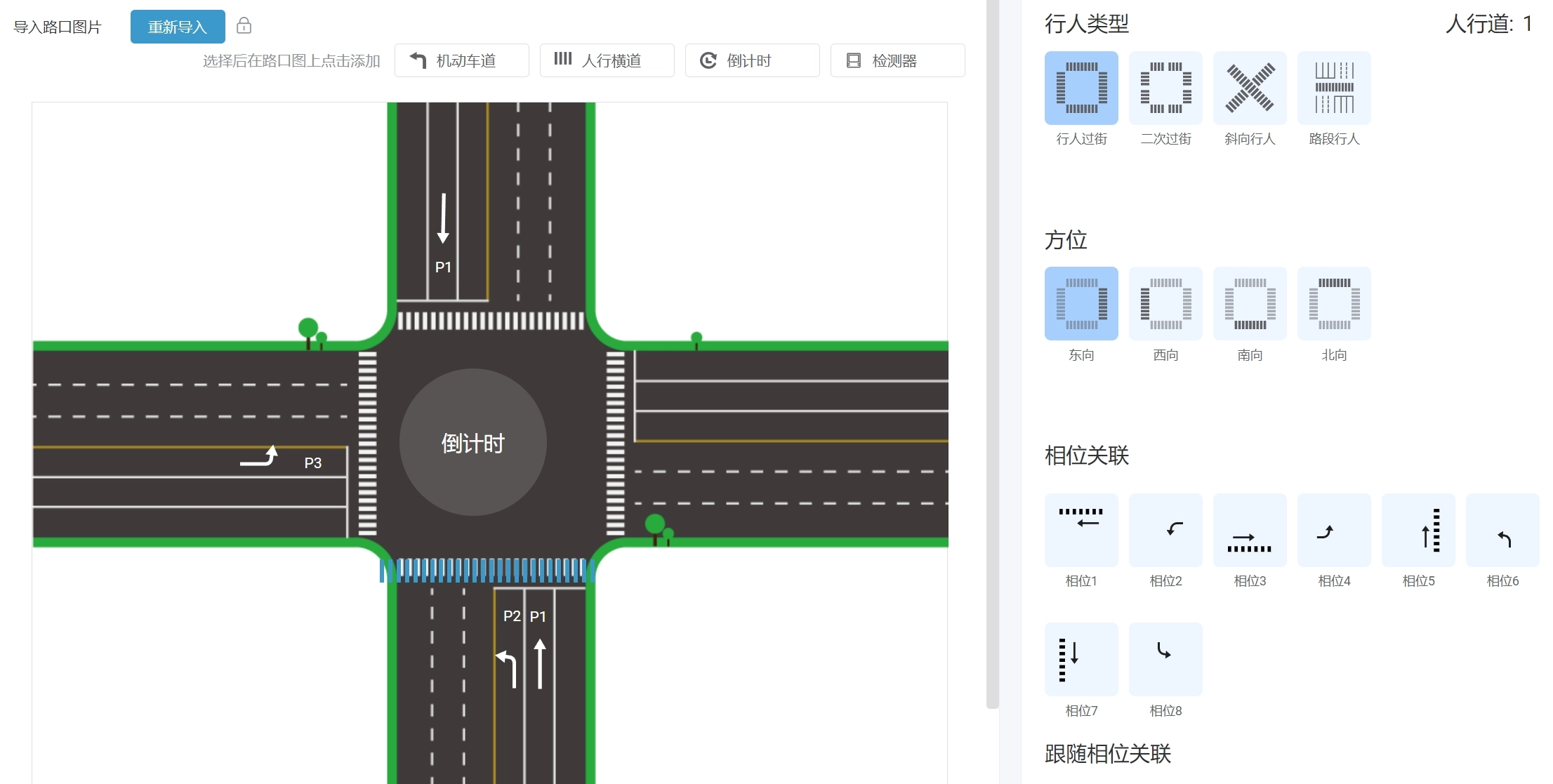Select the 南向 direction icon
The width and height of the screenshot is (1553, 784).
[x=1250, y=303]
